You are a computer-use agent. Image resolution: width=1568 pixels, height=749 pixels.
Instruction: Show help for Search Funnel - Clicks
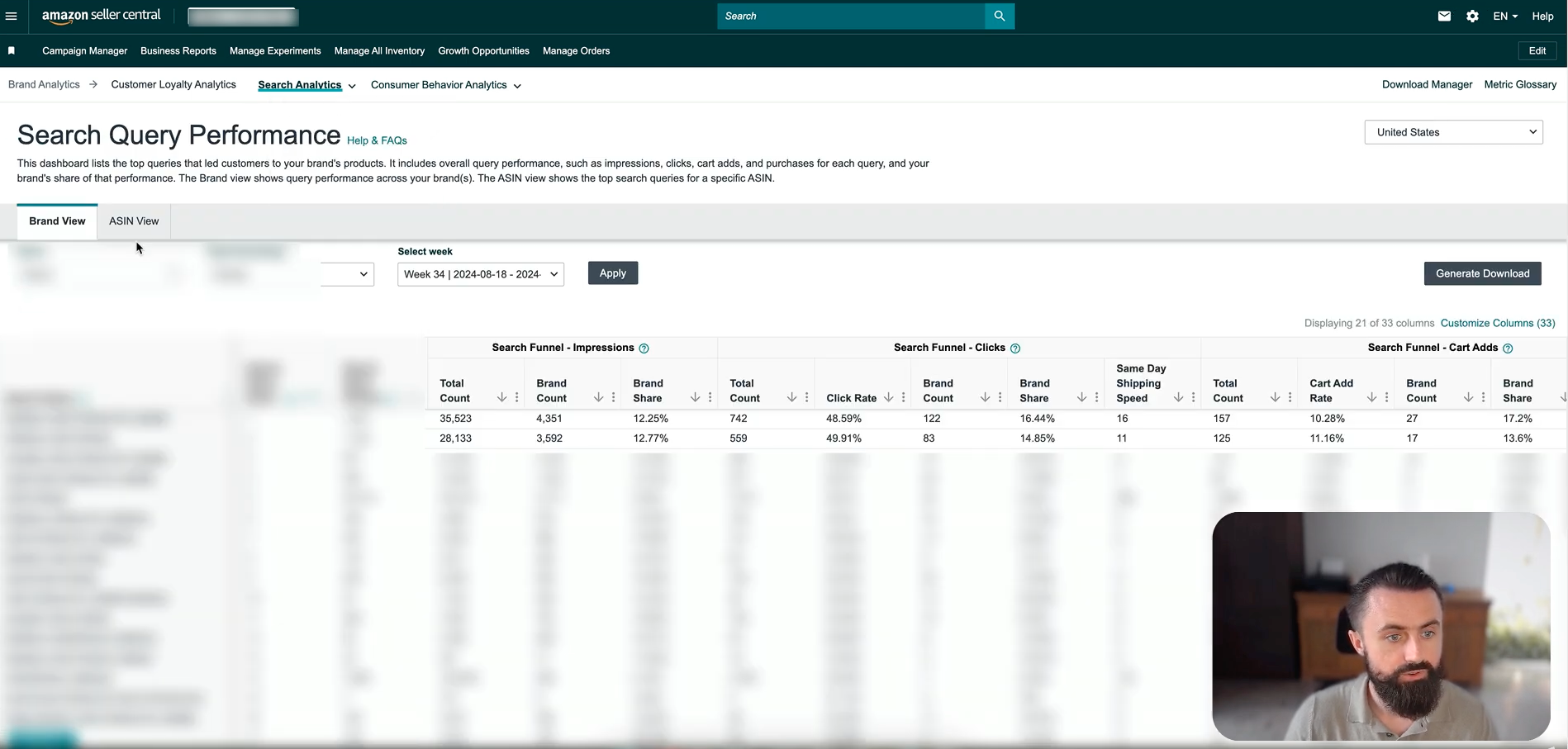pos(1015,348)
